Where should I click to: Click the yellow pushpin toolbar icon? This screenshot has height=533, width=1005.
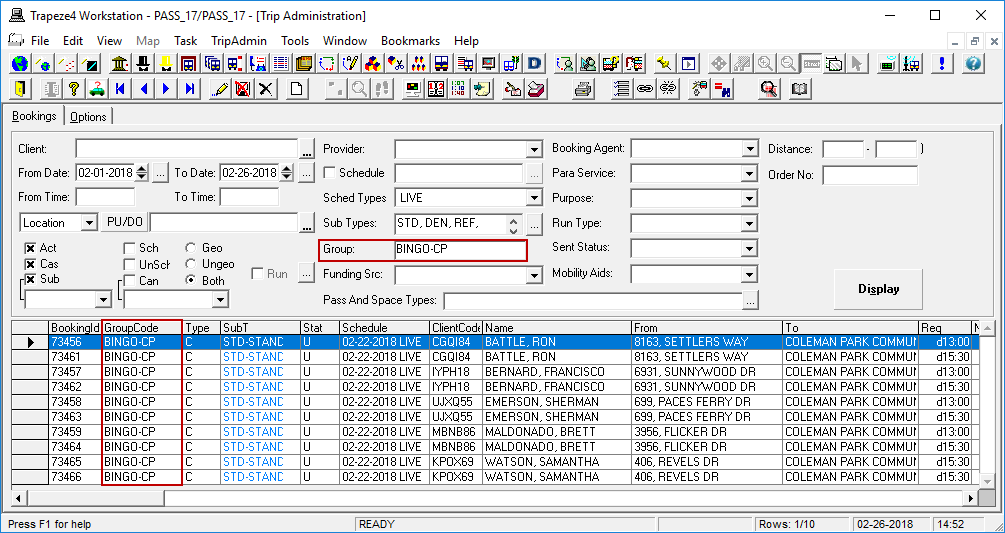pyautogui.click(x=664, y=64)
